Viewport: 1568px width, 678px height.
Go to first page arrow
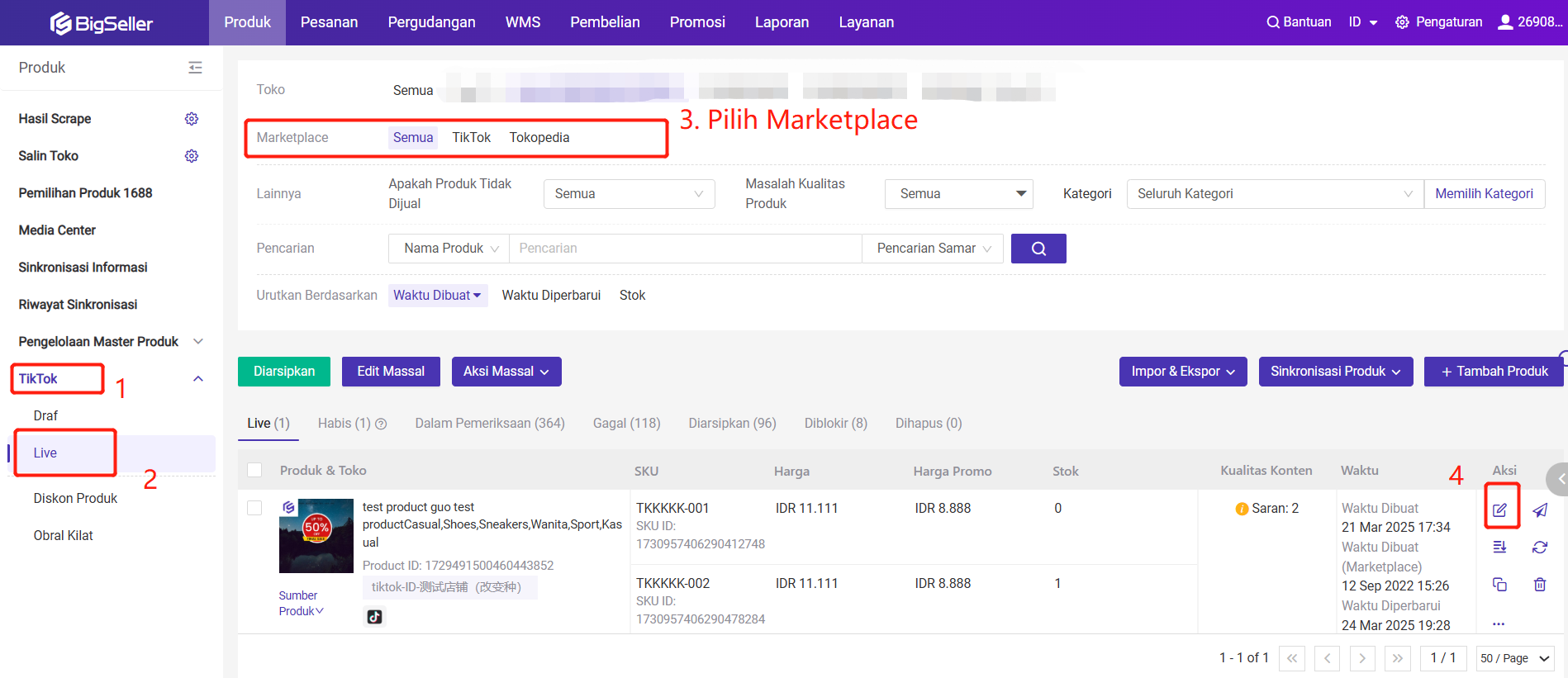[1292, 658]
